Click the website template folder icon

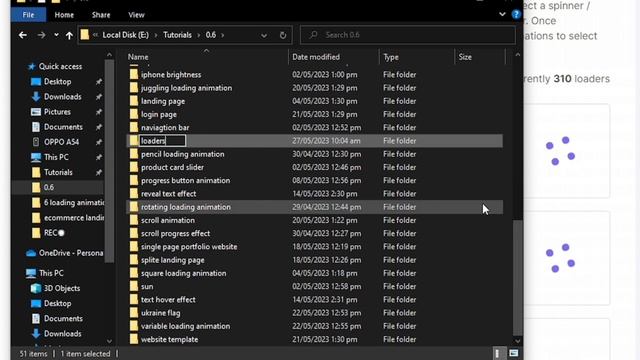(x=134, y=339)
